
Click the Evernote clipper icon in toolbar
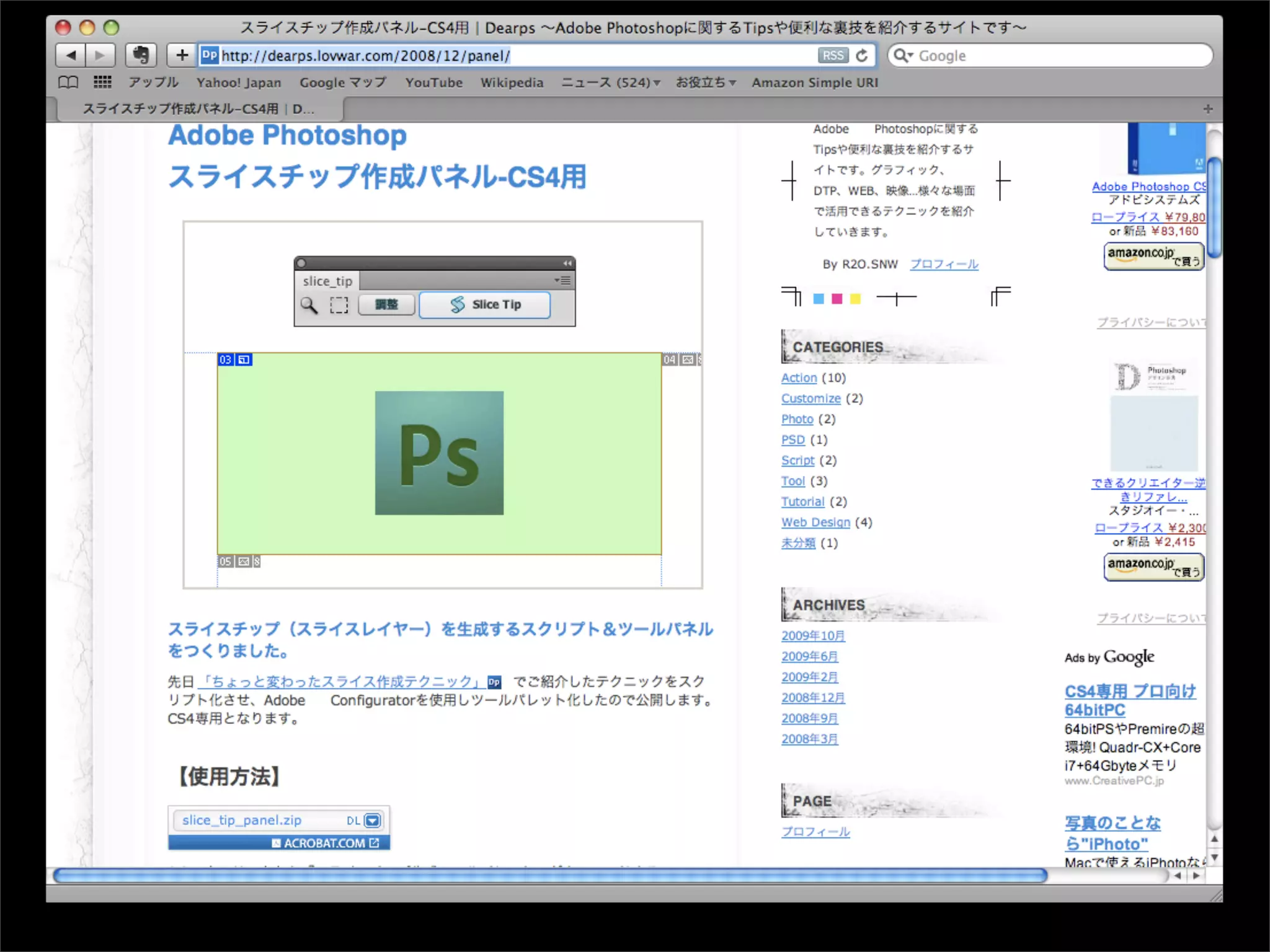(141, 56)
